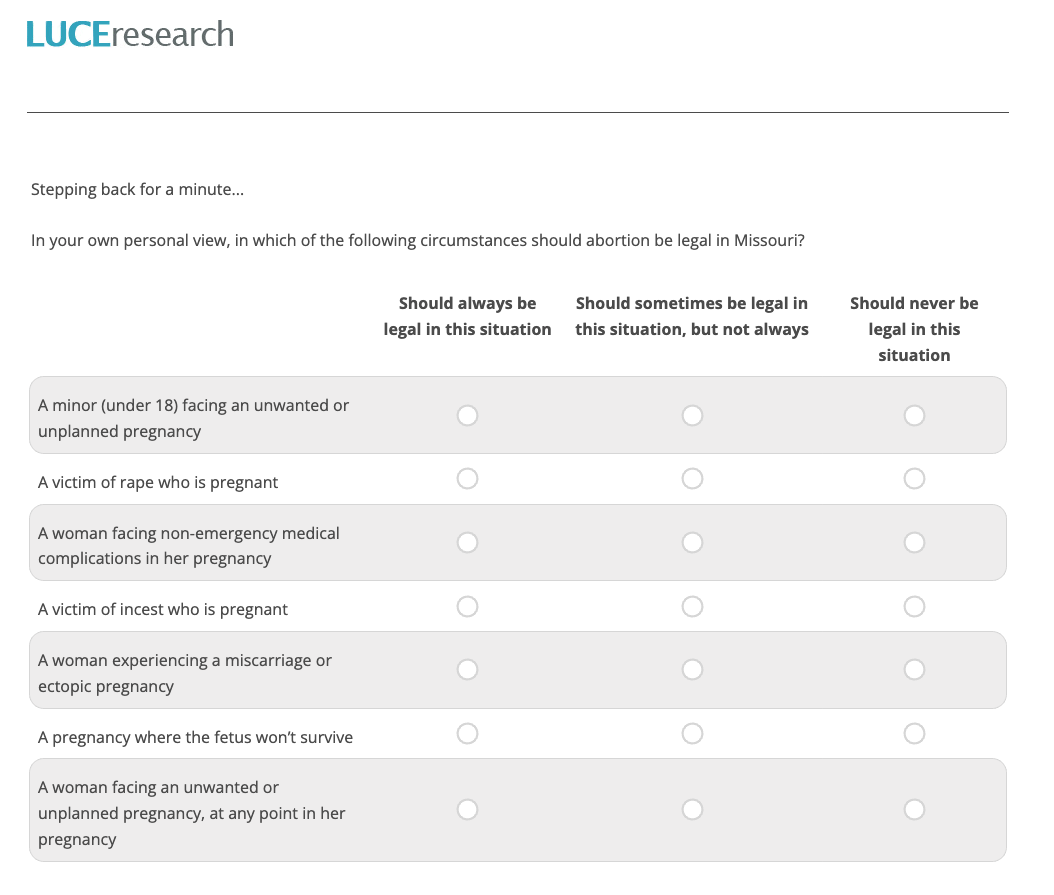Select 'never legal' for miscarriage or ectopic pregnancy
The image size is (1054, 895).
[x=914, y=670]
